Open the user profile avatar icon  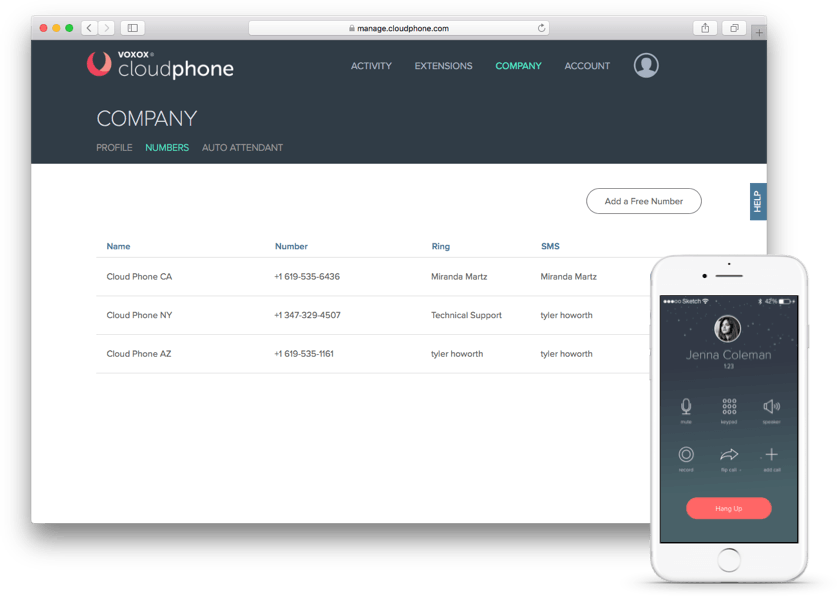(646, 66)
